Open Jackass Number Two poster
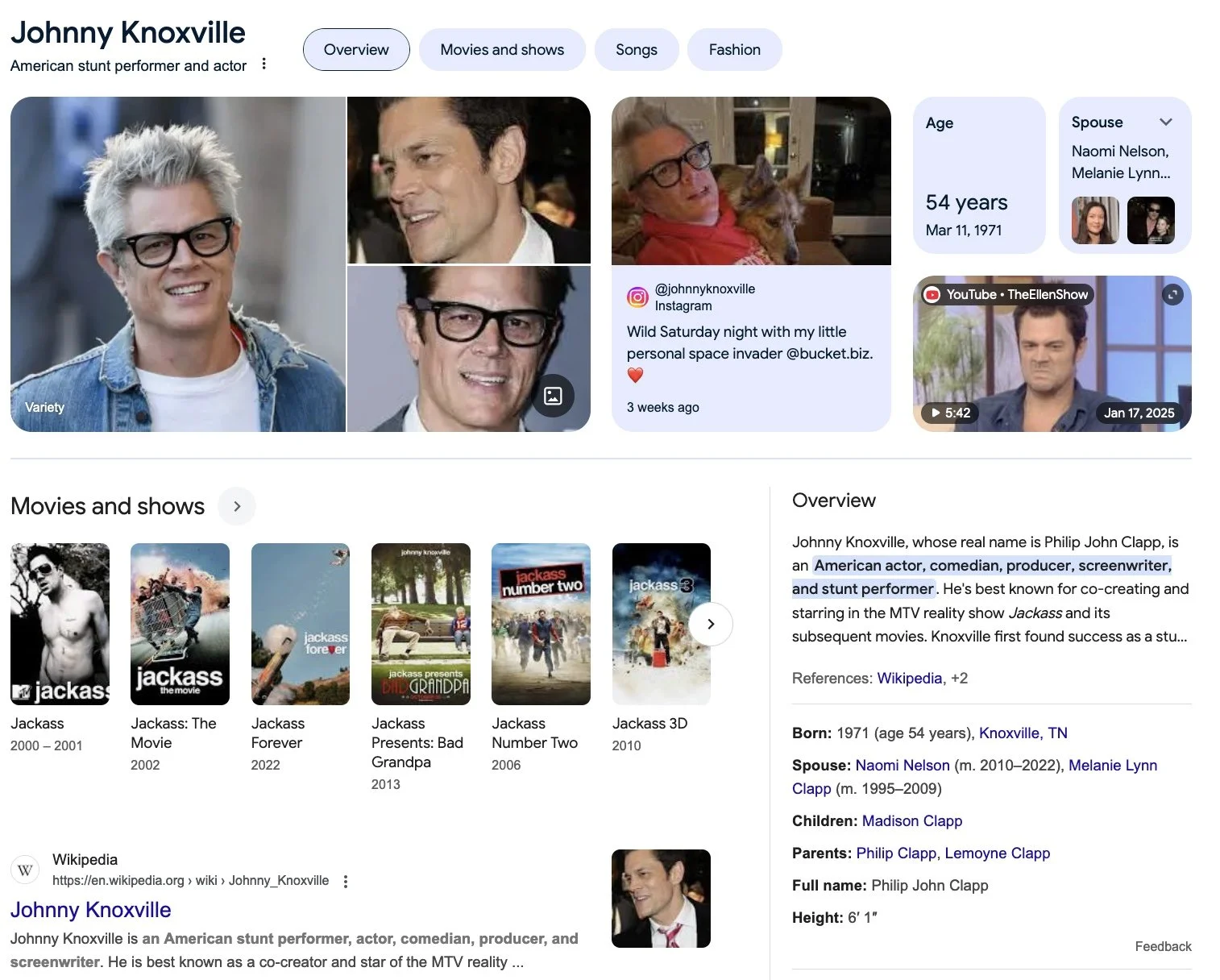Viewport: 1220px width, 980px height. click(541, 624)
